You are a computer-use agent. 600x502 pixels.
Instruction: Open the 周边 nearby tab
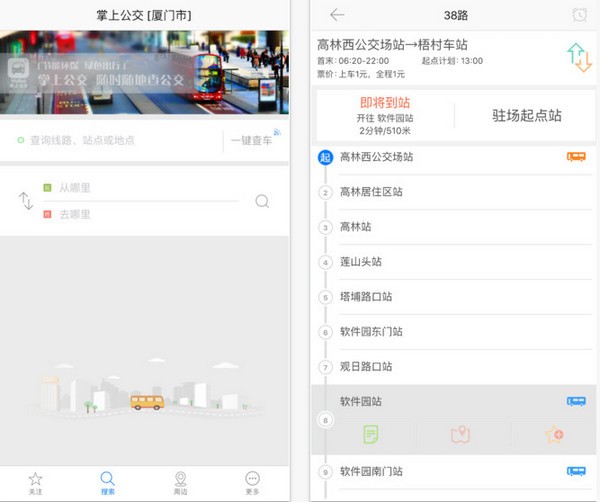pos(180,483)
